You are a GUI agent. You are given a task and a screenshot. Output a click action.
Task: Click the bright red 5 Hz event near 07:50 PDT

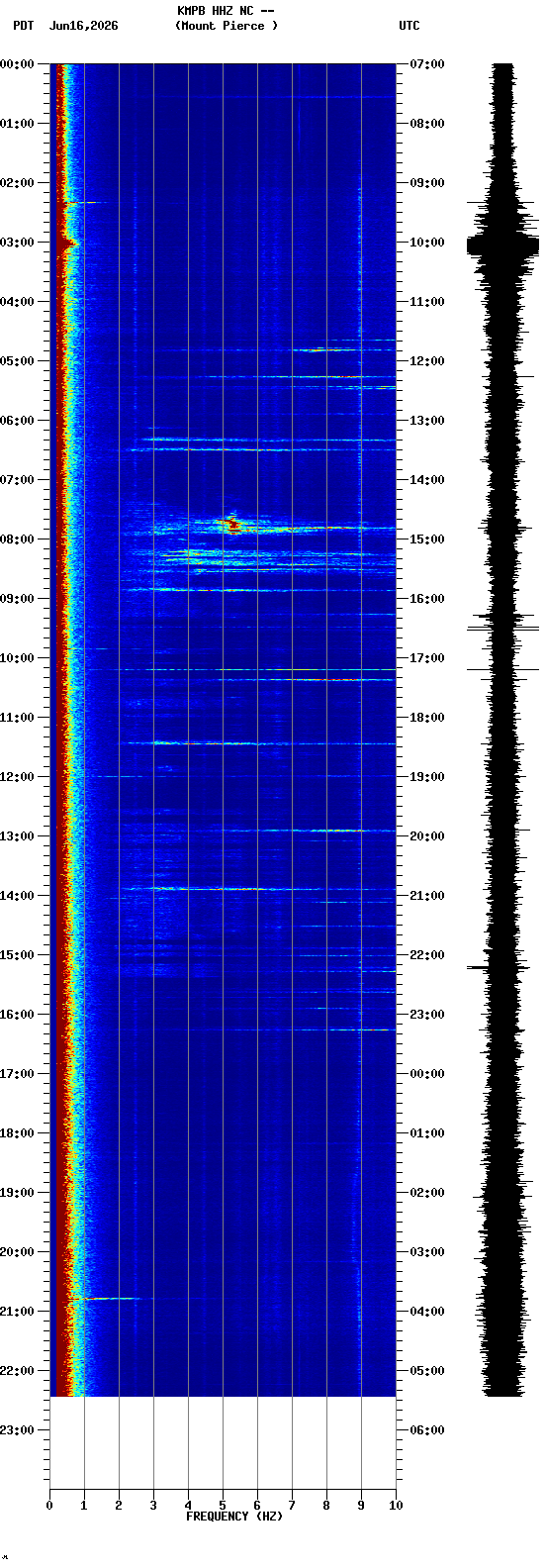tap(232, 526)
